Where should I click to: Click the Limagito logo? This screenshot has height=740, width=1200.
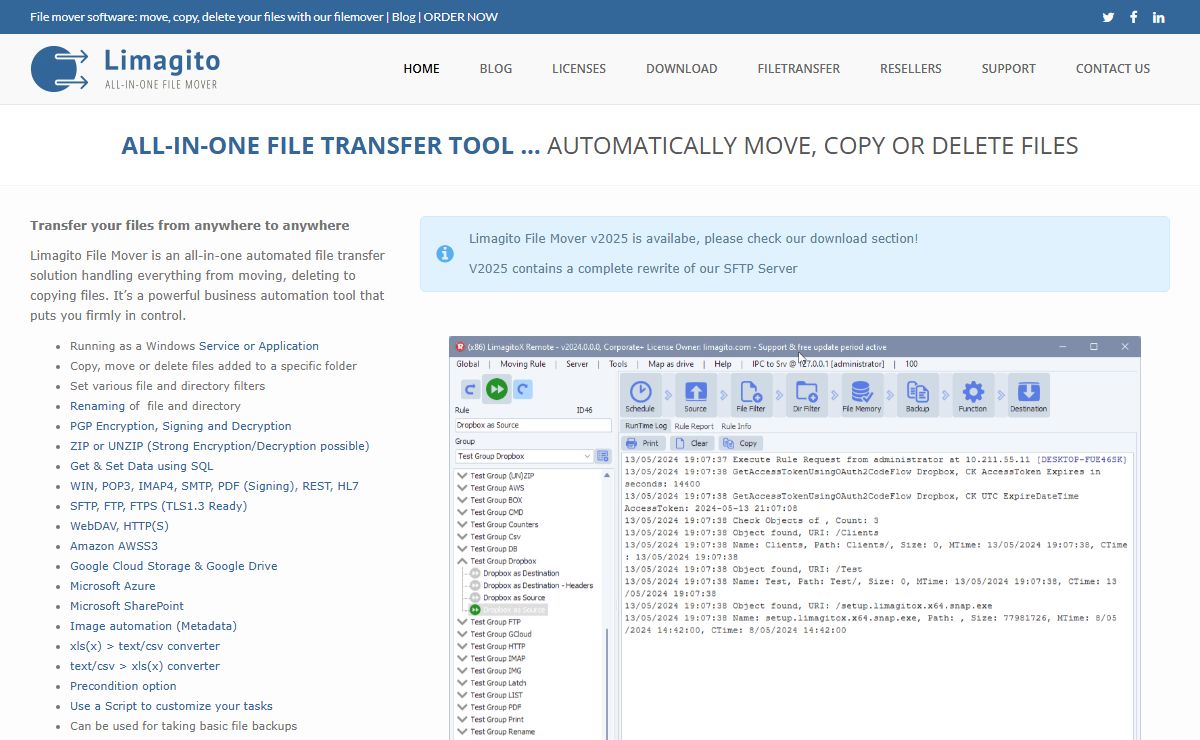125,69
